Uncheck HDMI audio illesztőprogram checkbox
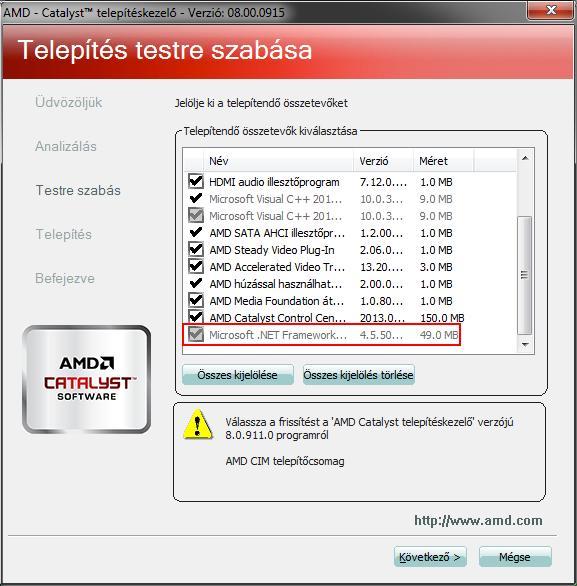This screenshot has height=586, width=577. coord(196,182)
